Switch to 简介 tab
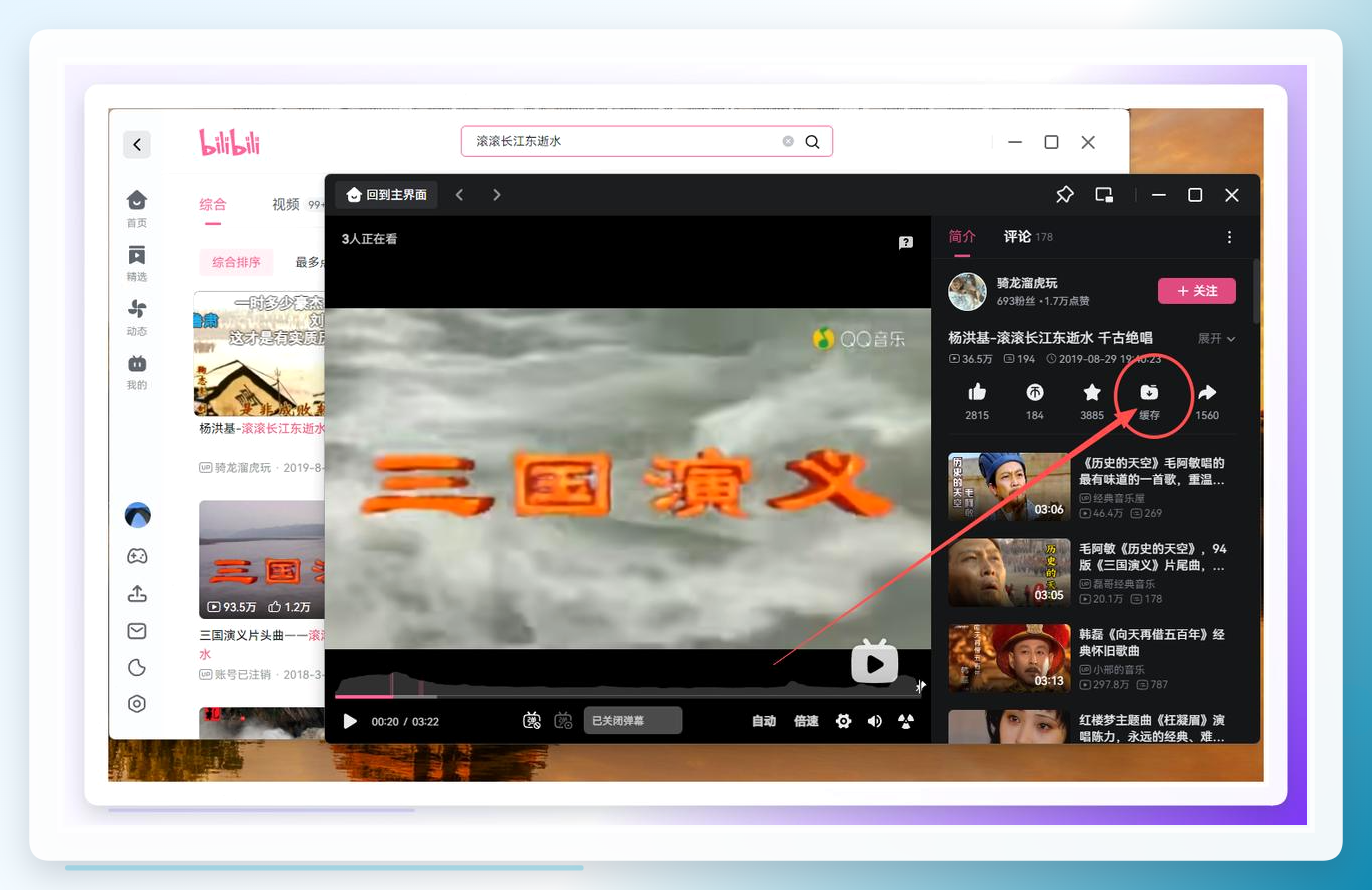The height and width of the screenshot is (890, 1372). (x=962, y=237)
